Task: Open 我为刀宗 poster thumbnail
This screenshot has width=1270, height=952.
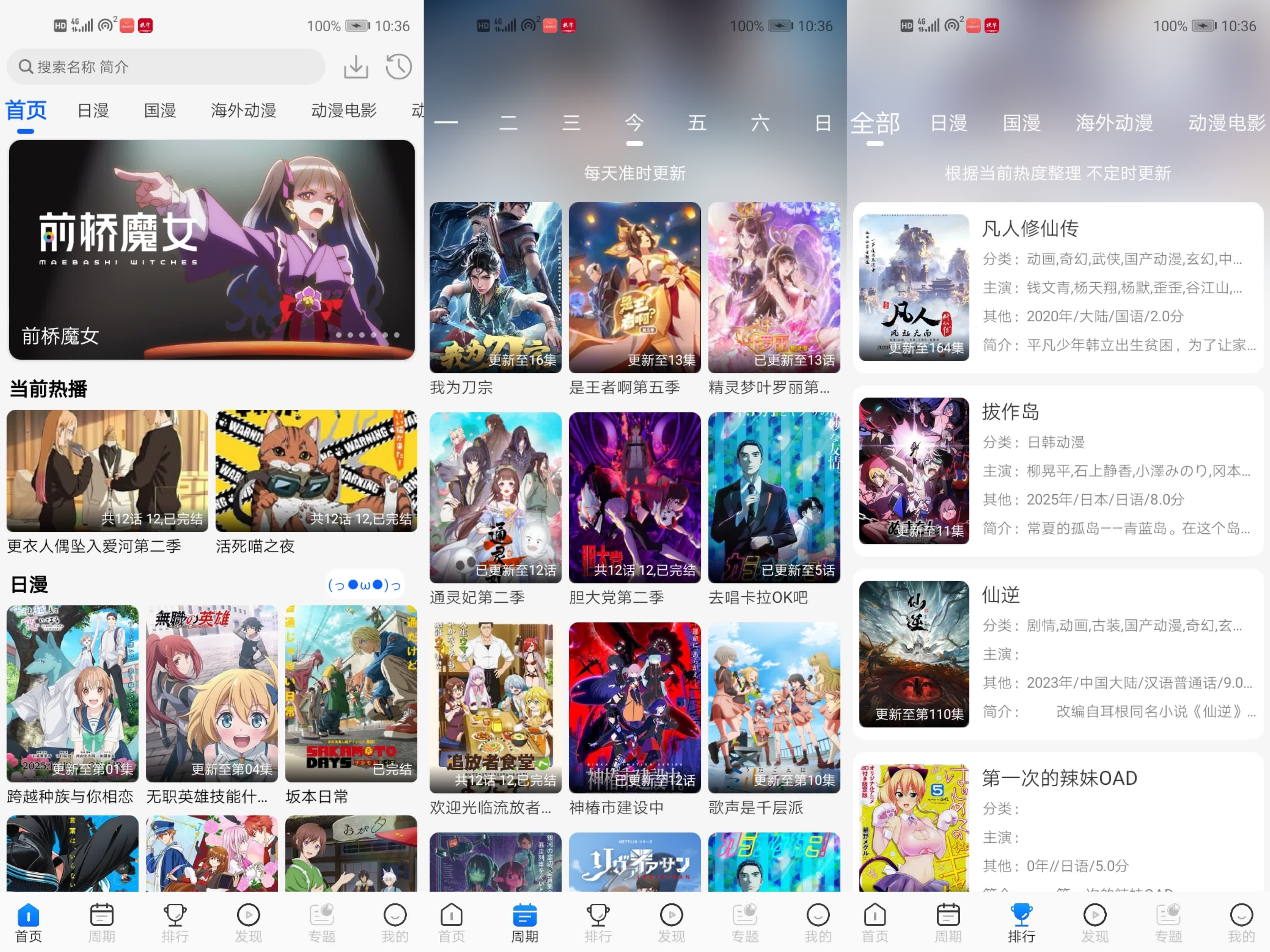Action: [x=495, y=287]
